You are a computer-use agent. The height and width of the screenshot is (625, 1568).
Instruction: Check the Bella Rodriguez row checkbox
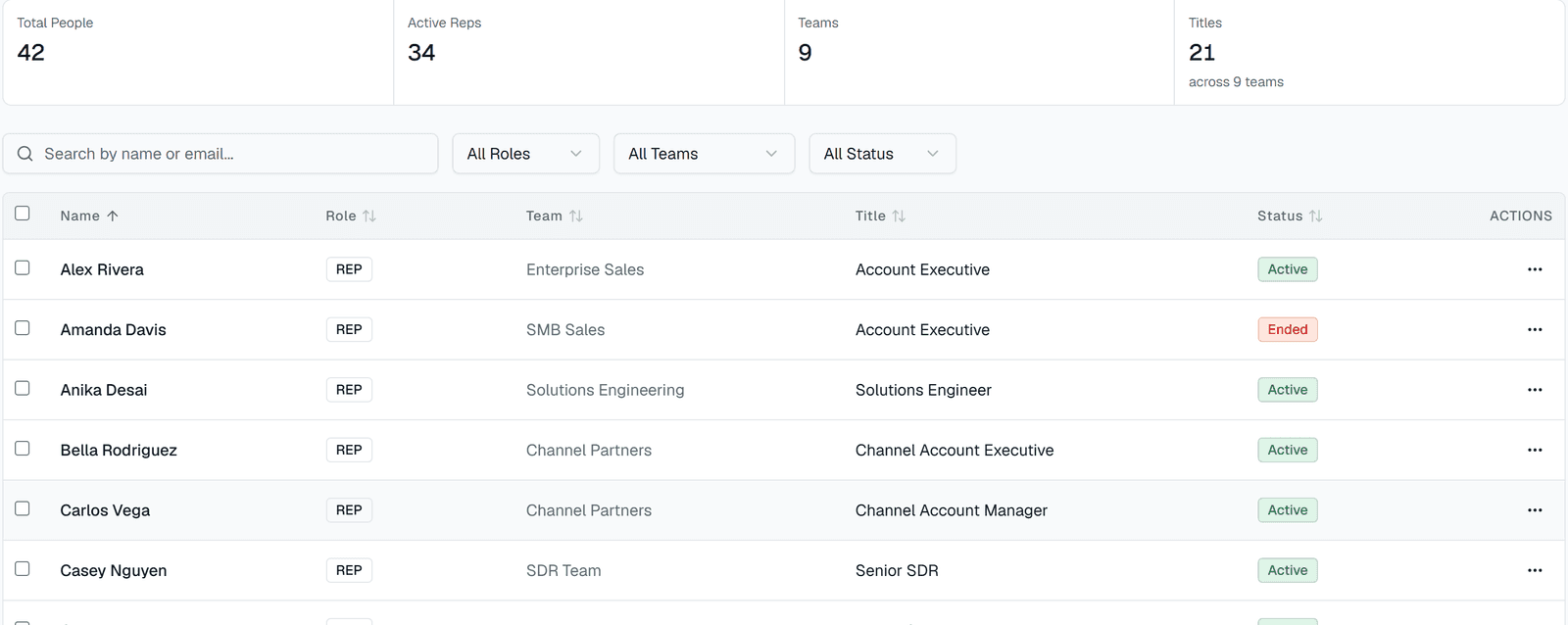(x=23, y=448)
